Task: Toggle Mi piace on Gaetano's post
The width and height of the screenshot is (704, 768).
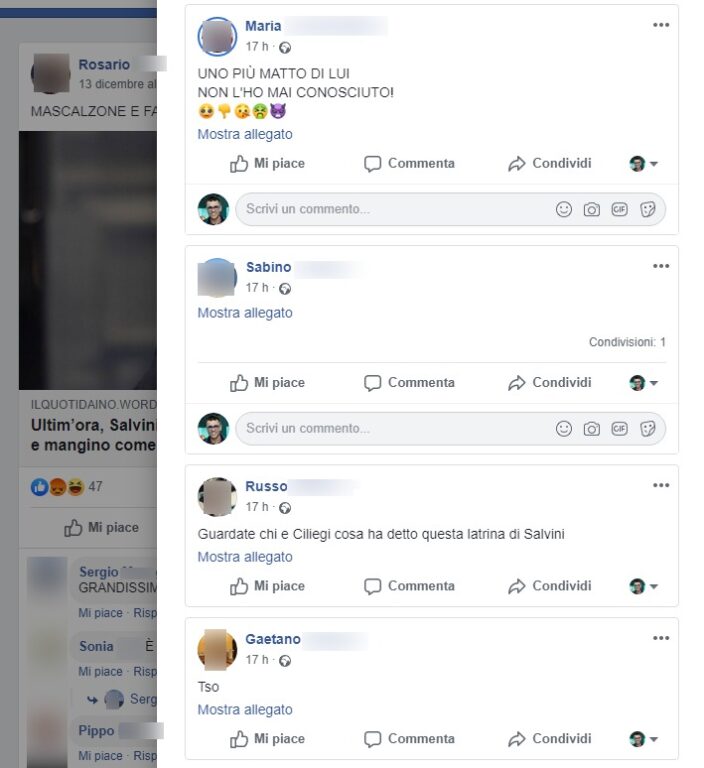Action: (x=267, y=739)
